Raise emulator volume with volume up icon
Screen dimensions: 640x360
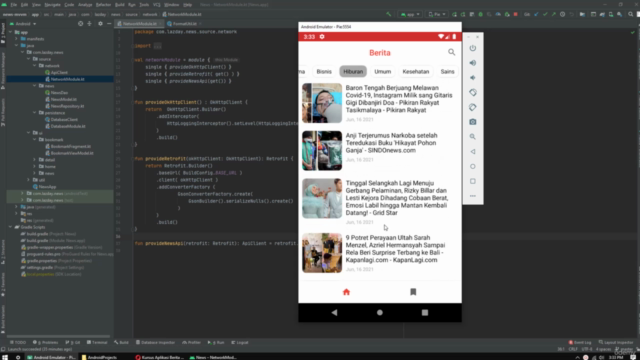point(473,63)
